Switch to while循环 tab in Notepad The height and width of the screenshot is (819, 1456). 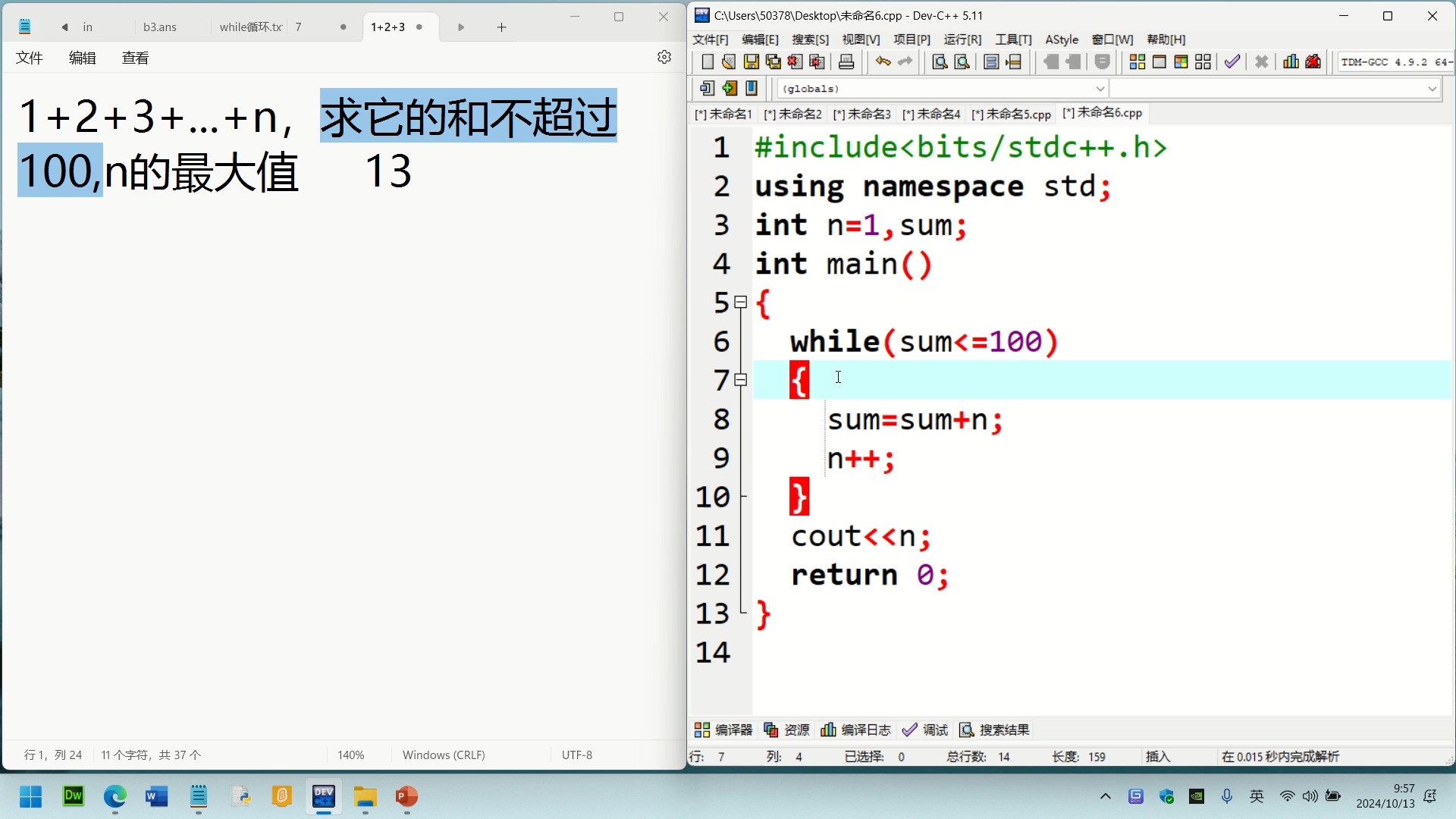[250, 27]
